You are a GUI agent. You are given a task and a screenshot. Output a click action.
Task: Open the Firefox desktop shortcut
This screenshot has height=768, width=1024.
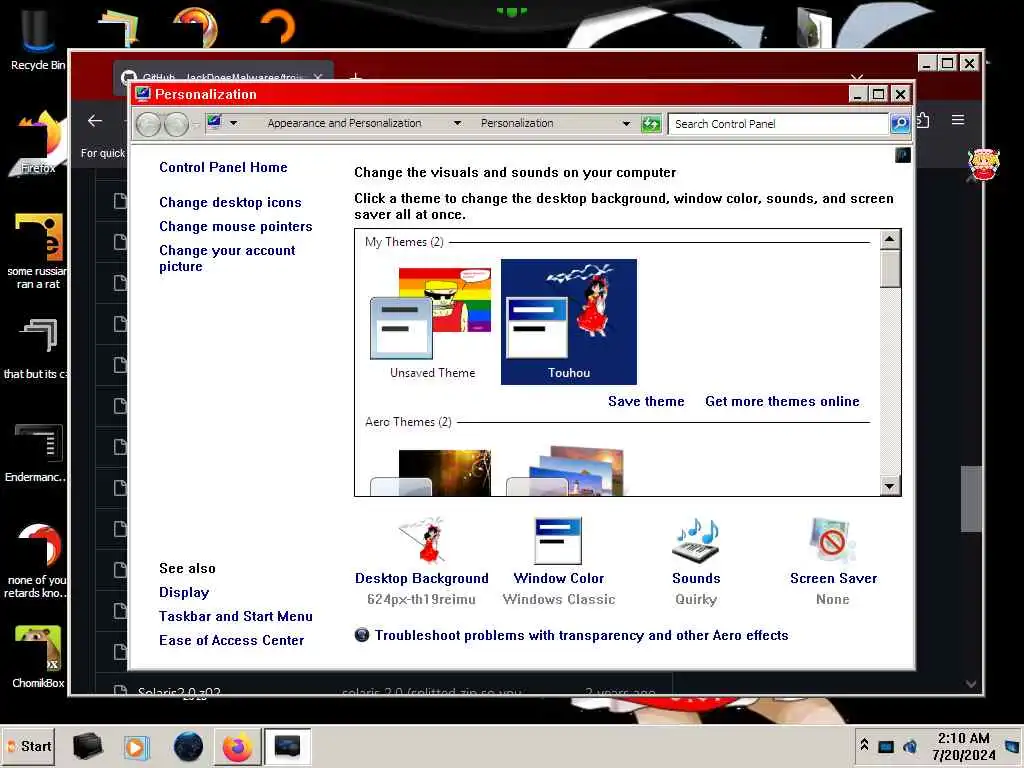pos(37,142)
